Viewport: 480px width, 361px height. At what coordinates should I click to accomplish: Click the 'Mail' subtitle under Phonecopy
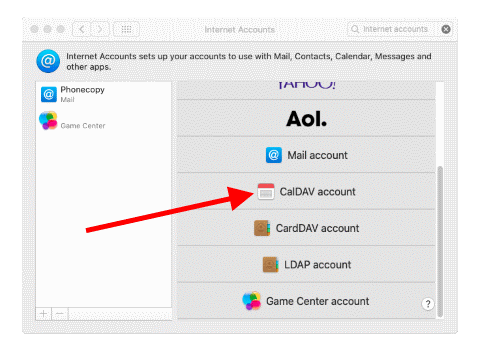coord(67,100)
